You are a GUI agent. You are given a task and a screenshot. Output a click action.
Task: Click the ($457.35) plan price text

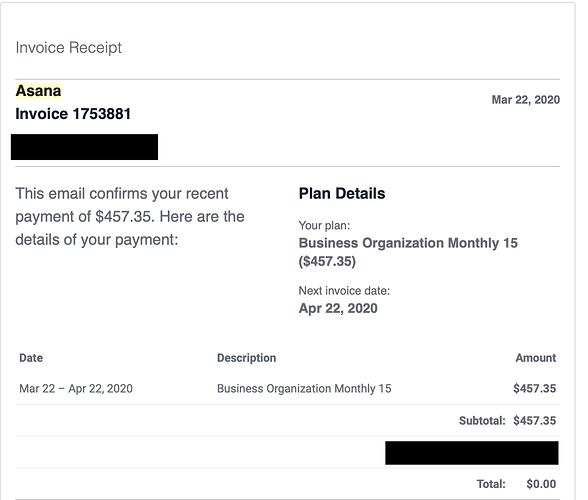[x=327, y=261]
